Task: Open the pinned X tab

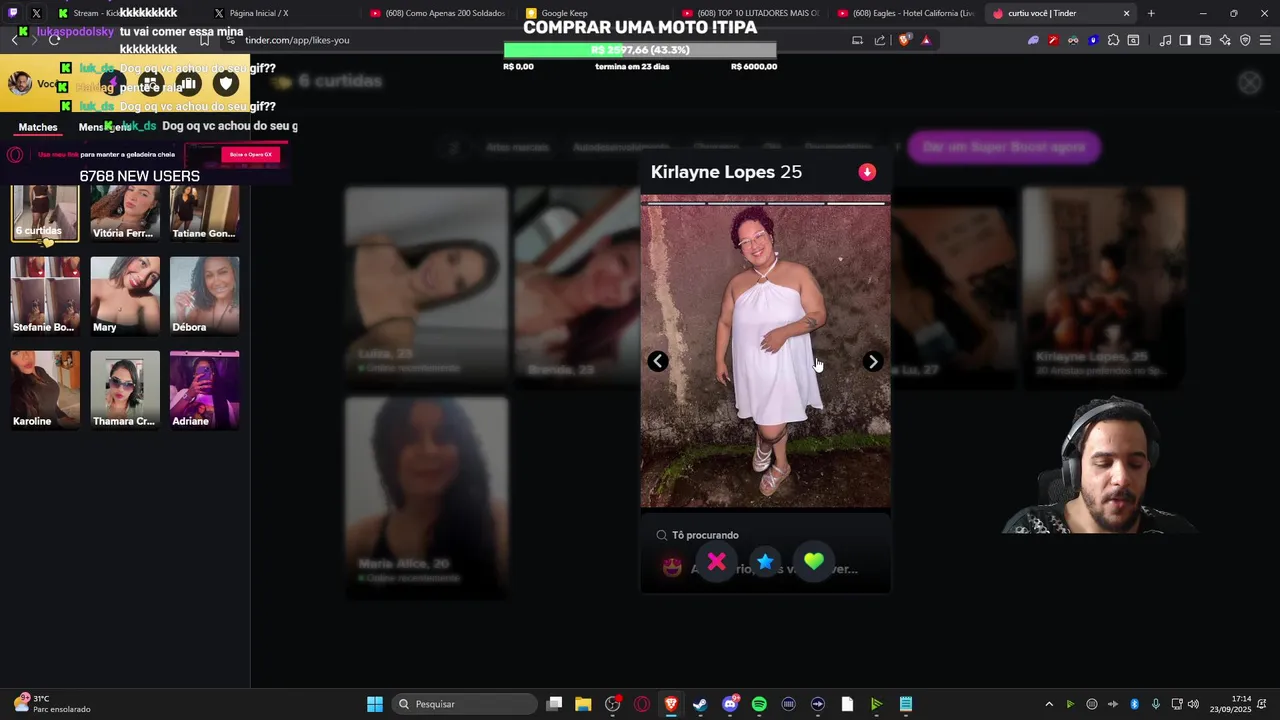Action: tap(37, 13)
